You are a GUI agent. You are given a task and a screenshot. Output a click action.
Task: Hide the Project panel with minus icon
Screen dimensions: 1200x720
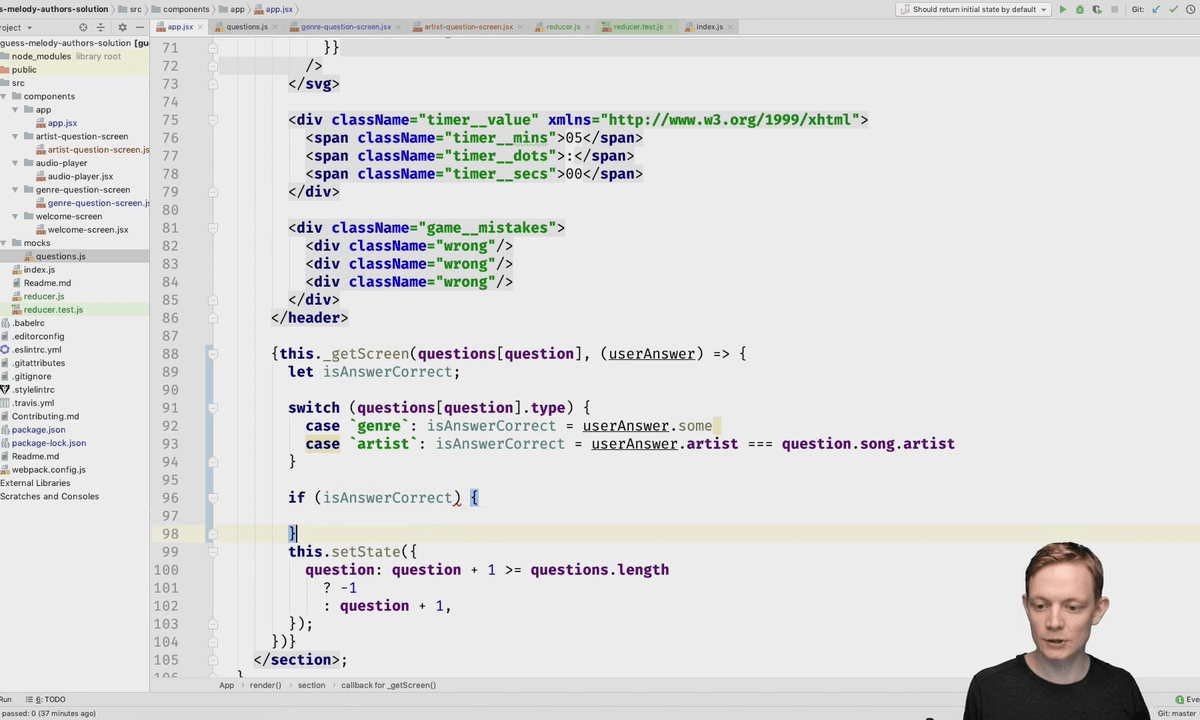click(x=139, y=27)
